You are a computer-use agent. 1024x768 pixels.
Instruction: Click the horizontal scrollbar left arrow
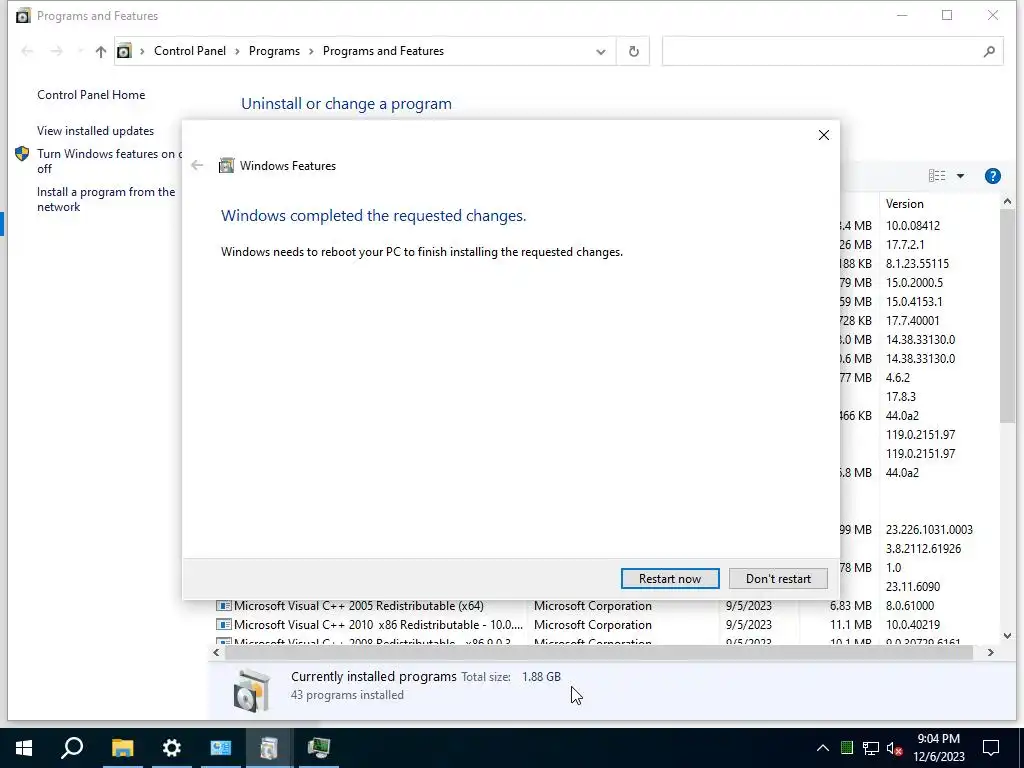[x=216, y=652]
